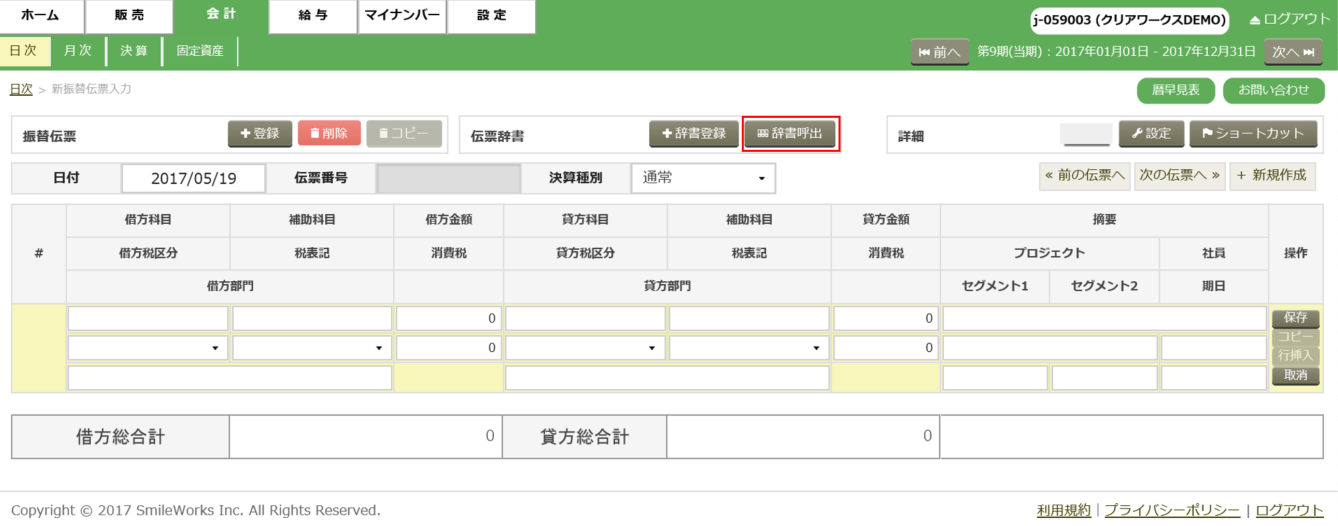Open the 借方税区分 dropdown
Screen dimensions: 1338x526
click(148, 348)
